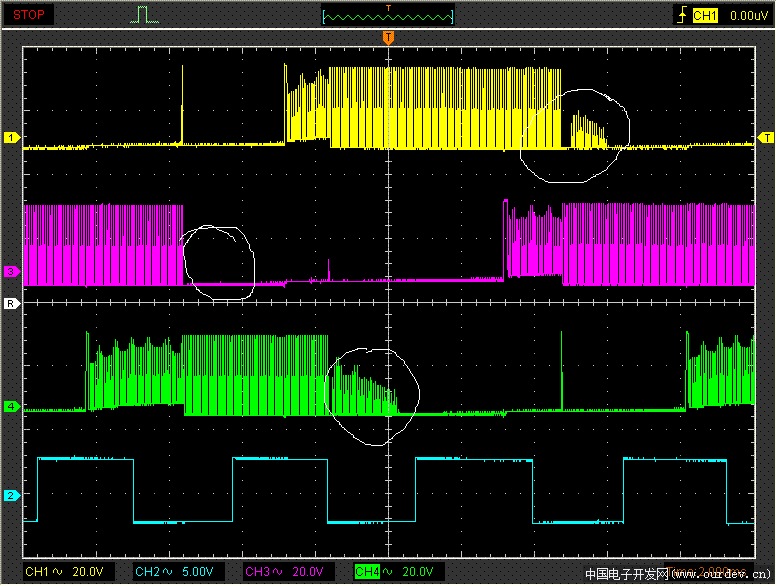Click the 0.00uV trigger level readout
Image resolution: width=777 pixels, height=586 pixels.
coord(748,15)
